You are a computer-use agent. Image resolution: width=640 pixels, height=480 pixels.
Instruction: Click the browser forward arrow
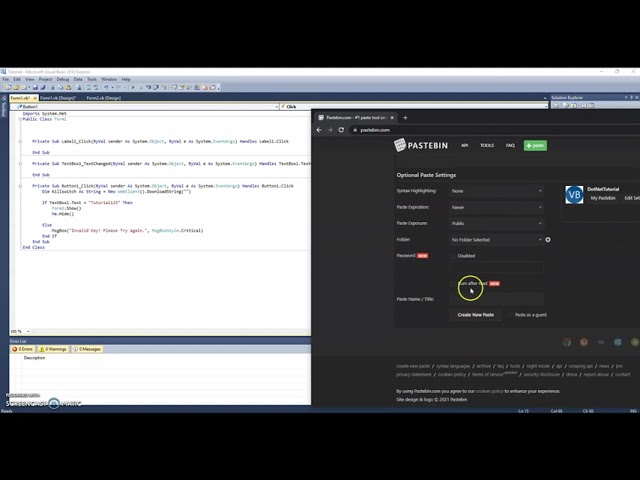pos(330,130)
